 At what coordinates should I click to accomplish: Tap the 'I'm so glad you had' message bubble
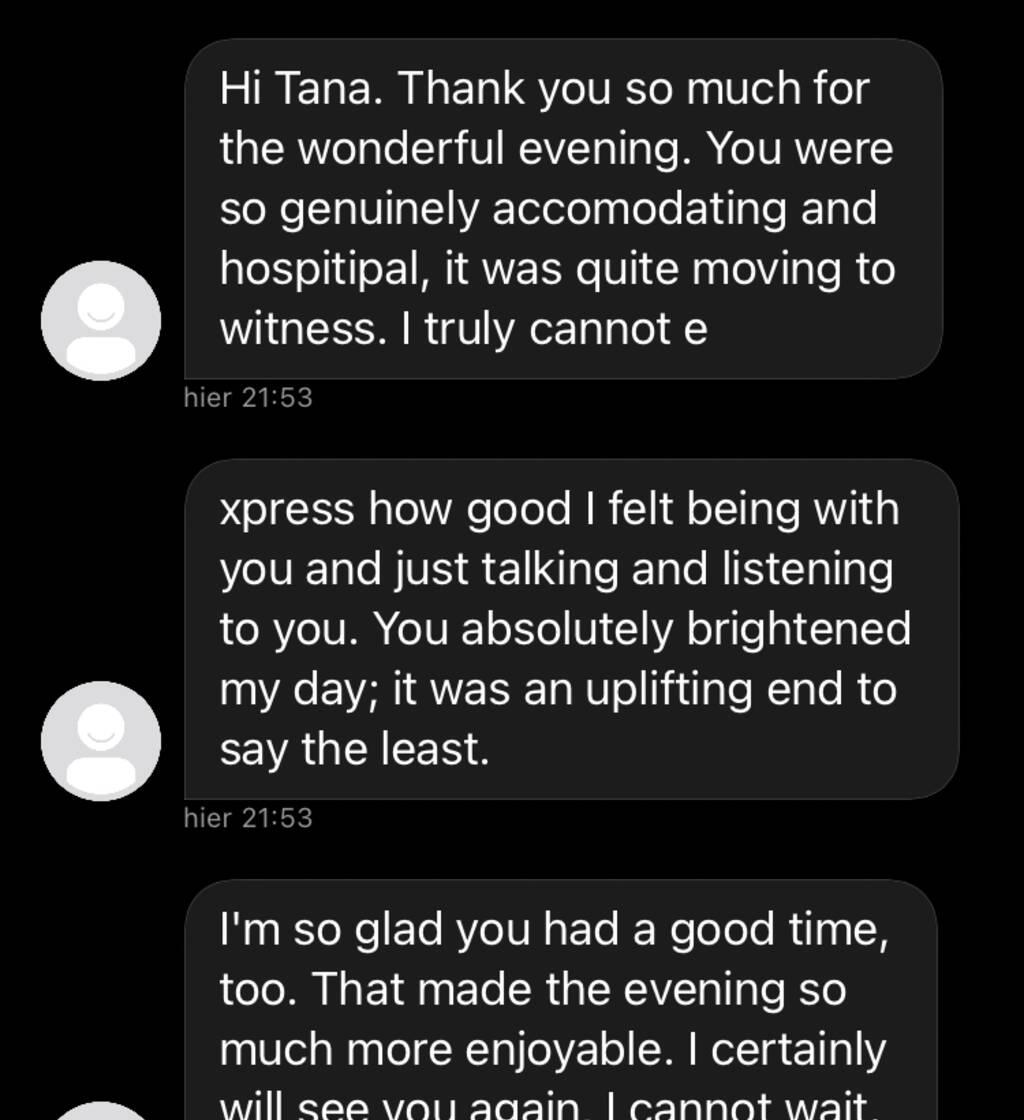(561, 1000)
